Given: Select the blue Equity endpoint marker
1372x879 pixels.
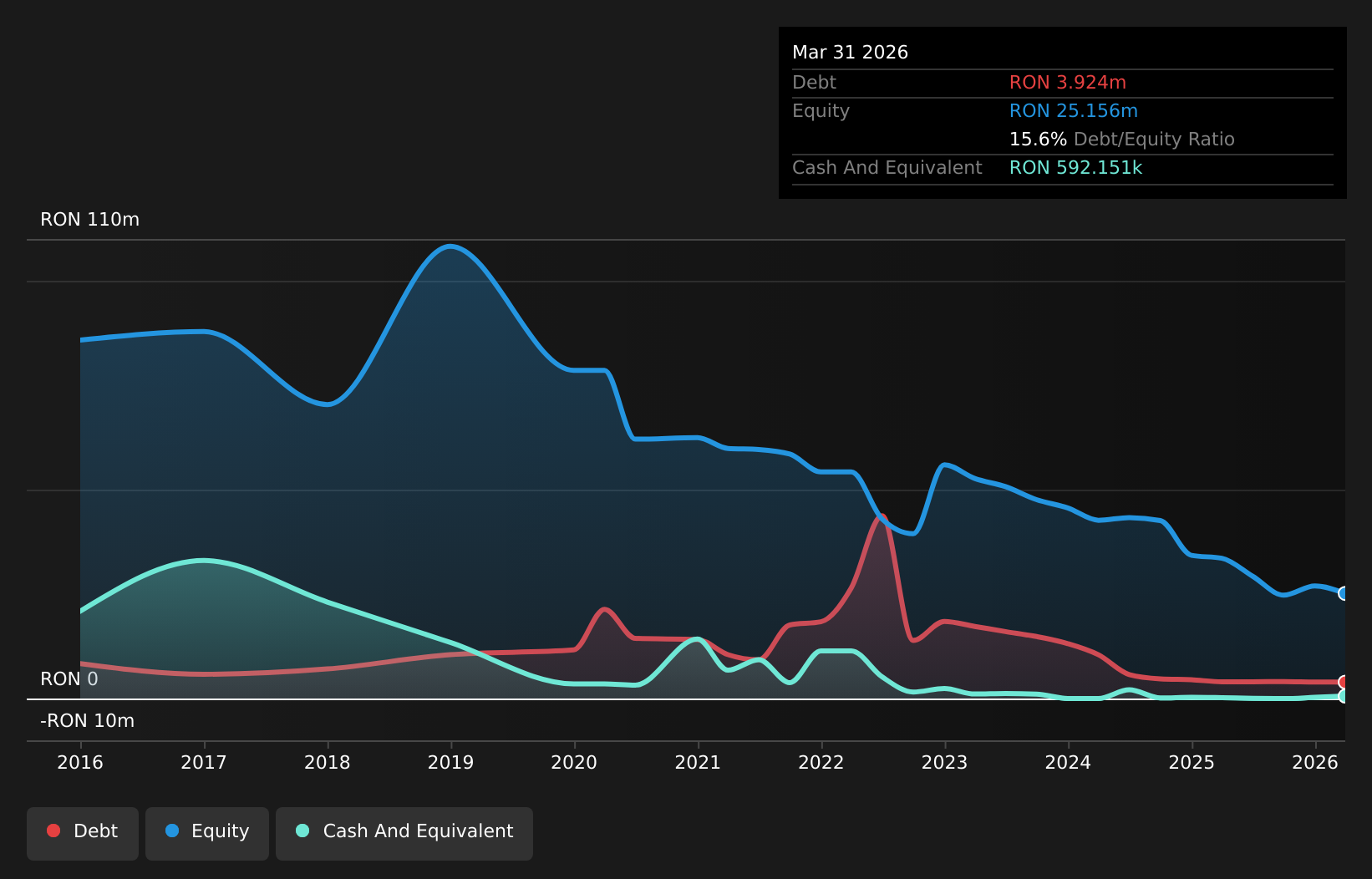Looking at the screenshot, I should point(1344,593).
